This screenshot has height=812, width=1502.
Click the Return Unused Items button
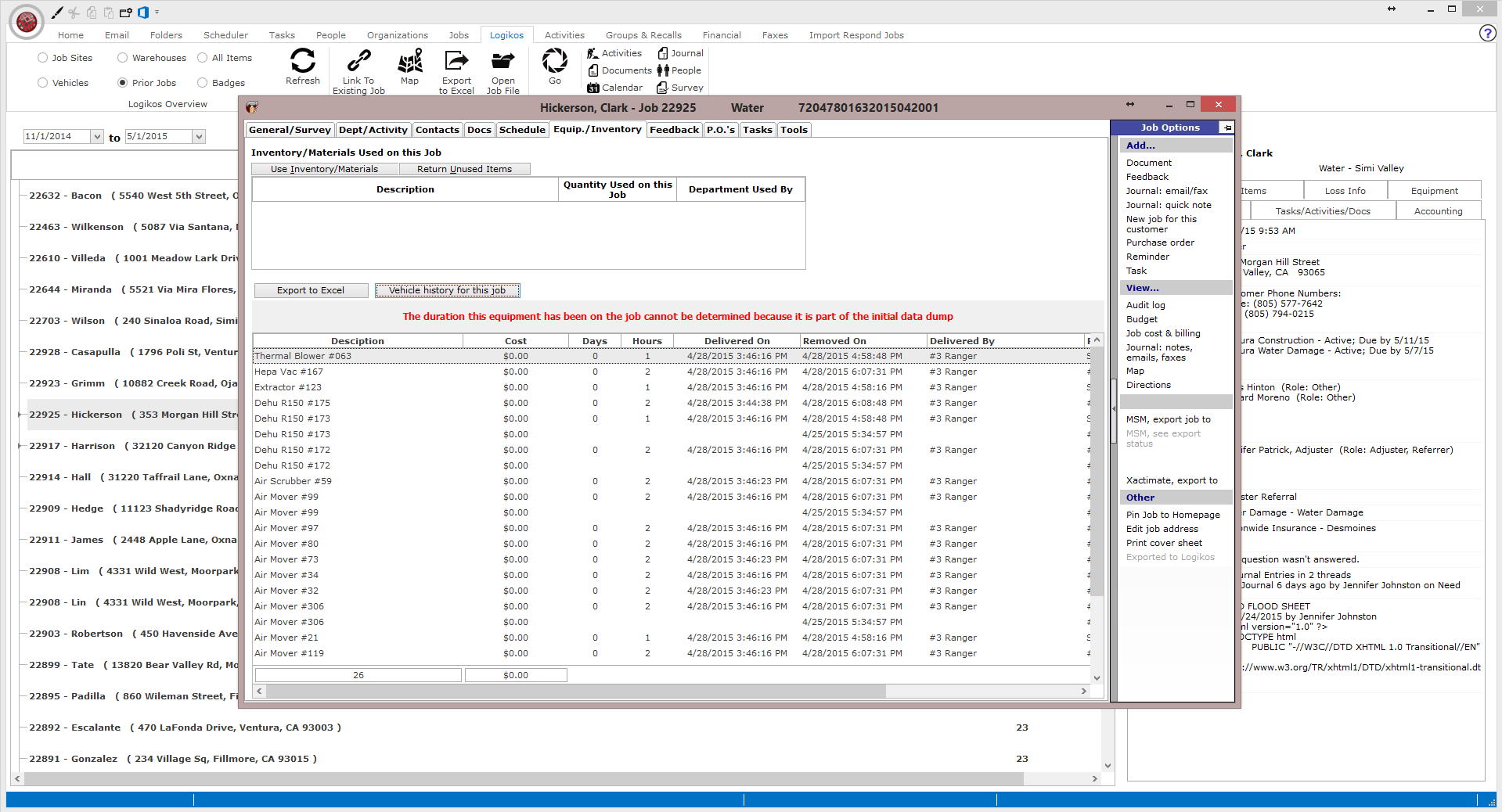pyautogui.click(x=464, y=169)
